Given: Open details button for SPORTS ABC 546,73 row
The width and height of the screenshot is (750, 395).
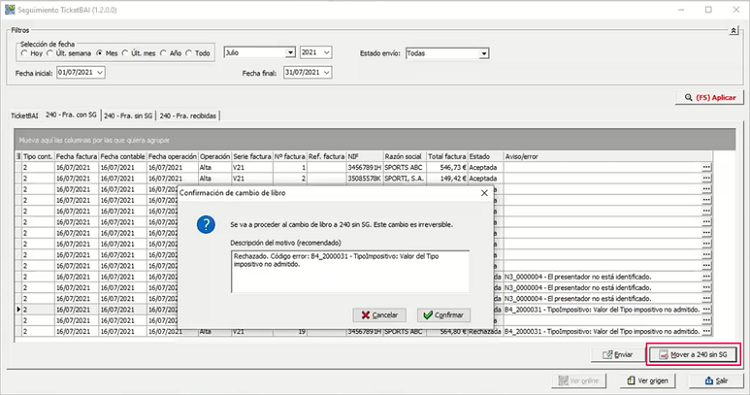Looking at the screenshot, I should pos(706,167).
